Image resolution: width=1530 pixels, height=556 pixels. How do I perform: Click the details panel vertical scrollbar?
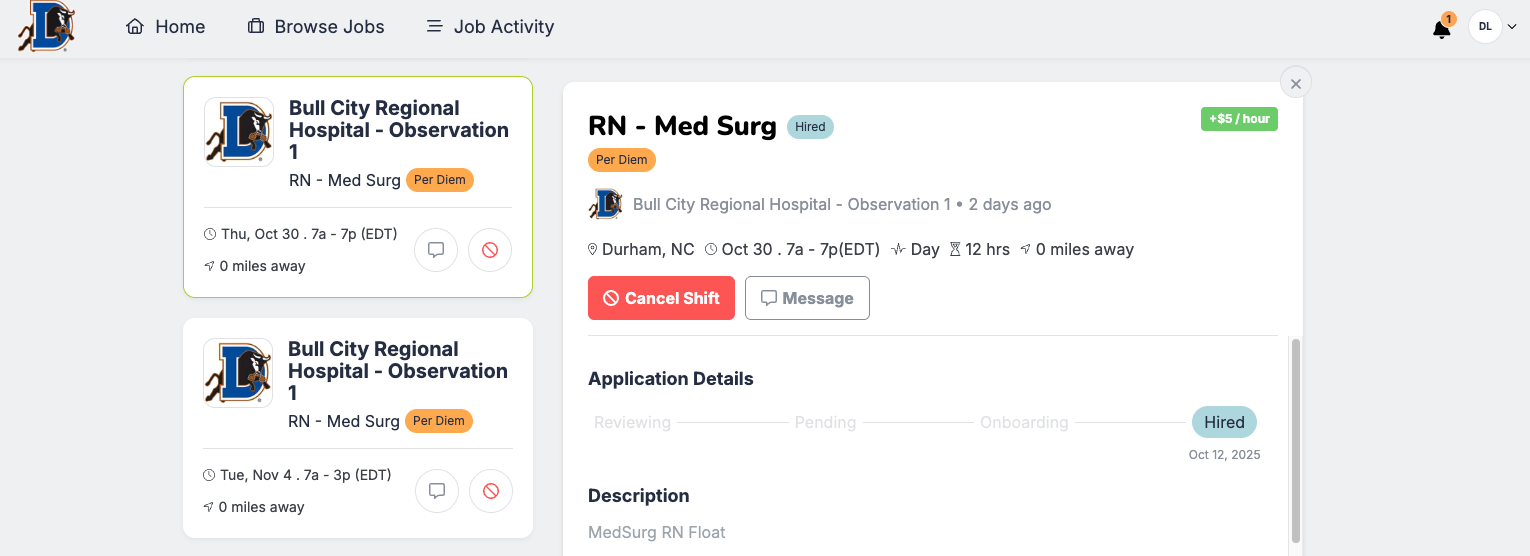1296,440
